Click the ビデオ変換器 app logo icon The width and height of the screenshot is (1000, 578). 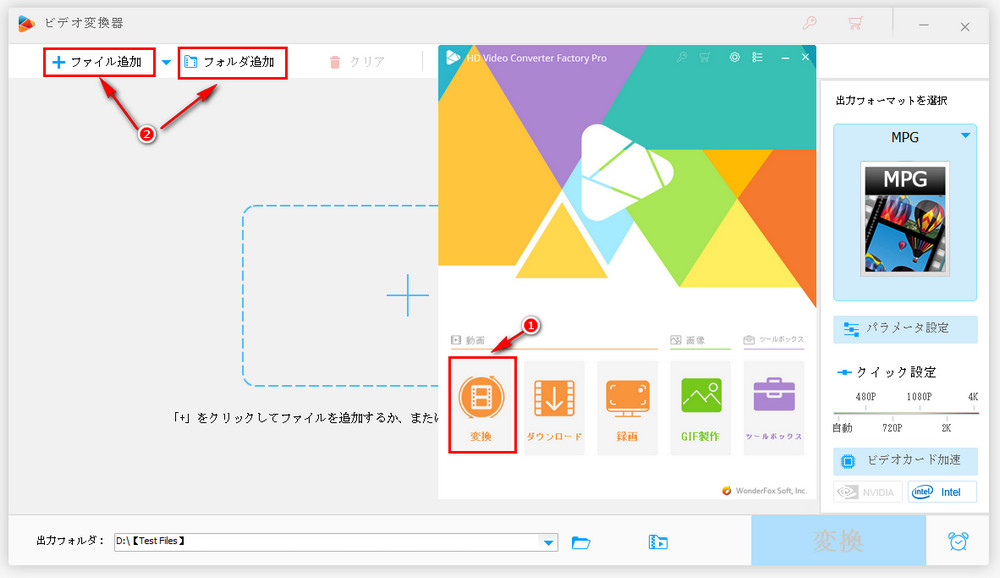(26, 24)
